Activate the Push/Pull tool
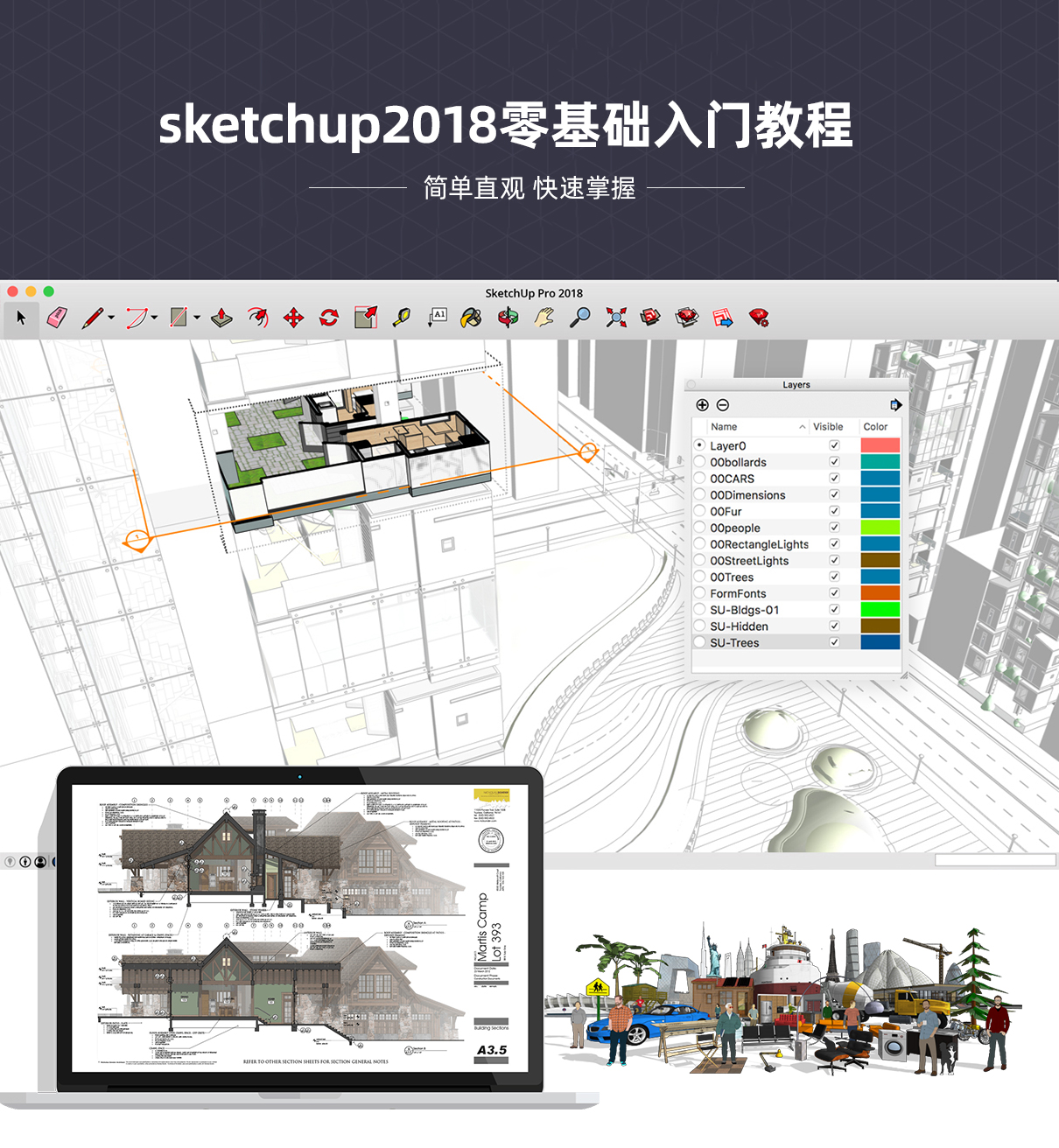The image size is (1059, 1148). (x=222, y=318)
